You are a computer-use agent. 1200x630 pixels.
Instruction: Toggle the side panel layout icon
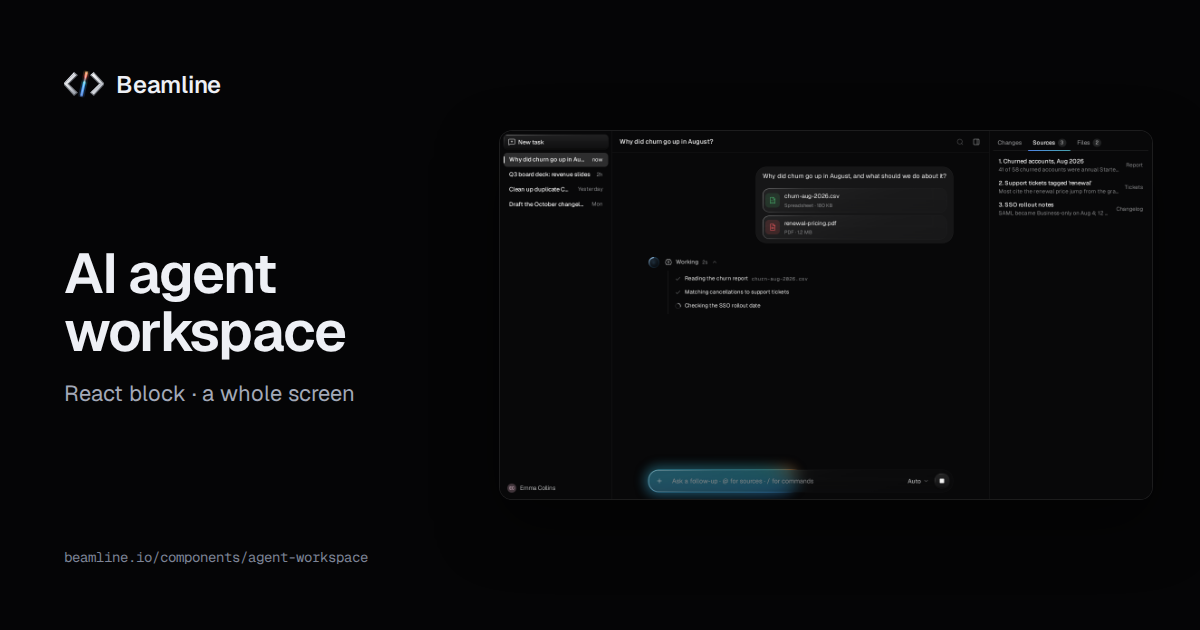(x=976, y=142)
